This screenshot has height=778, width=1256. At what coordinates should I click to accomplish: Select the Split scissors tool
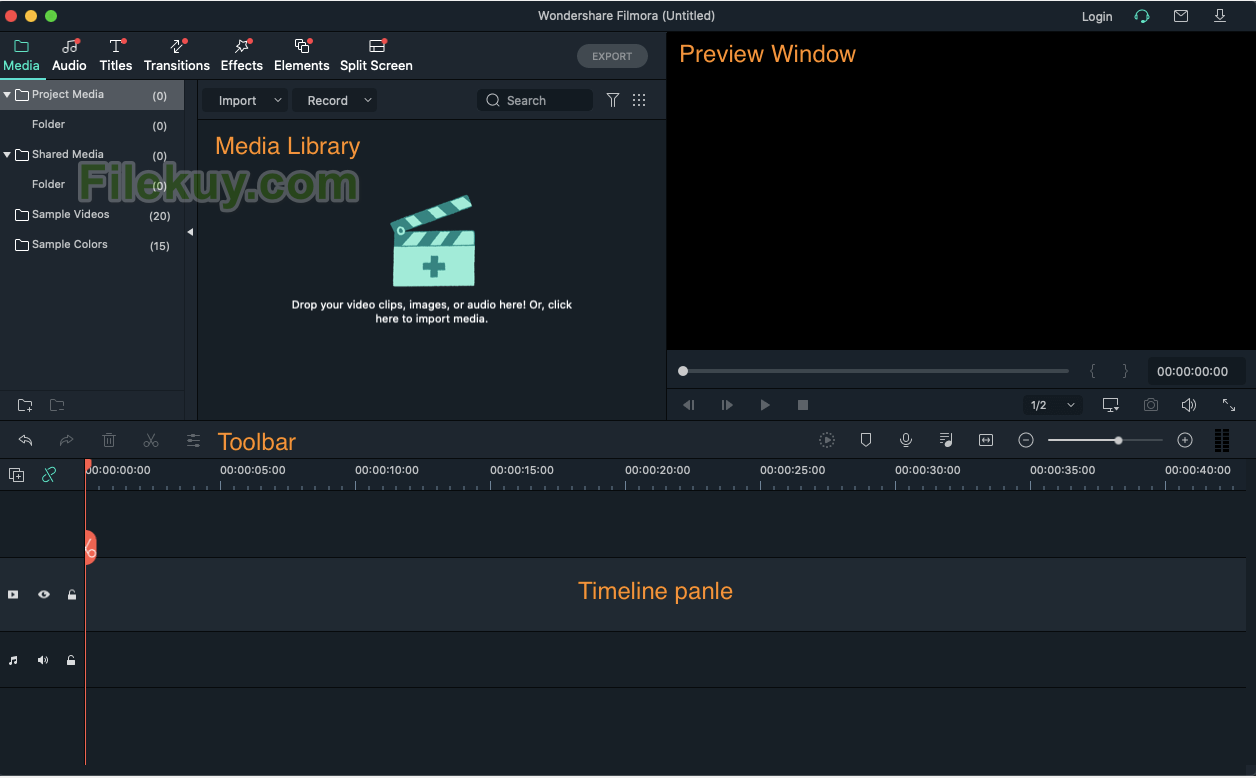[x=151, y=440]
